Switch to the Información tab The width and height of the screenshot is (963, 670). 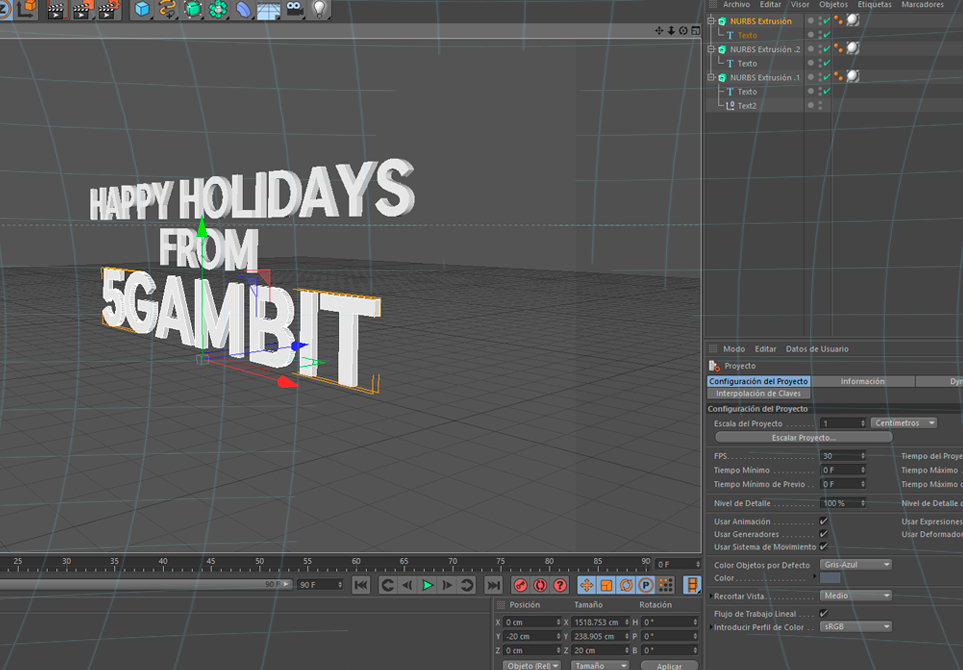pyautogui.click(x=862, y=381)
